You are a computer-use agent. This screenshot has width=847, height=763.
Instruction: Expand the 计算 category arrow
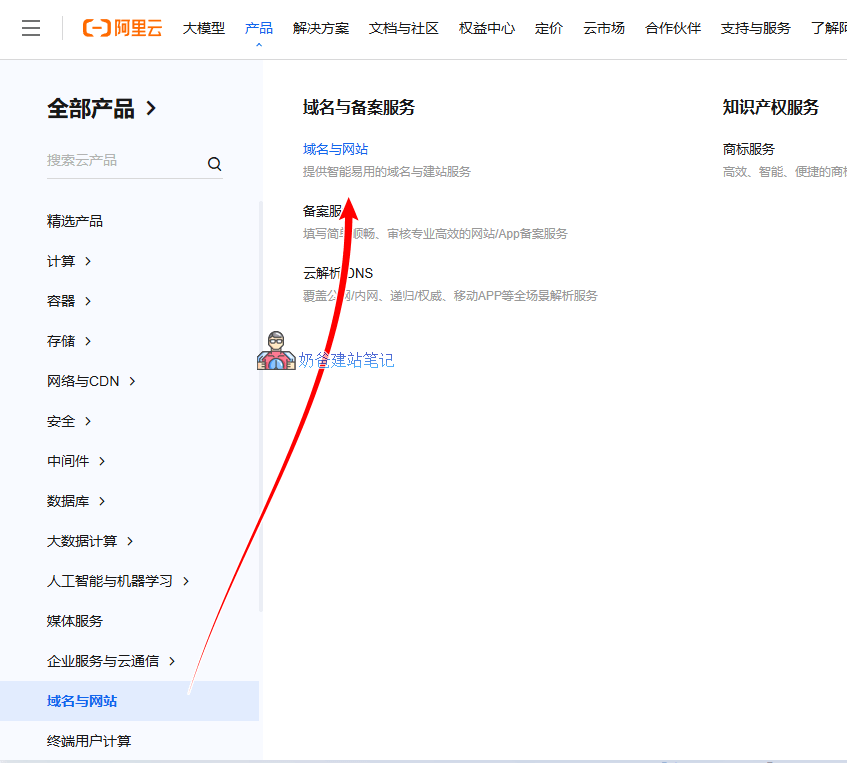pyautogui.click(x=87, y=261)
